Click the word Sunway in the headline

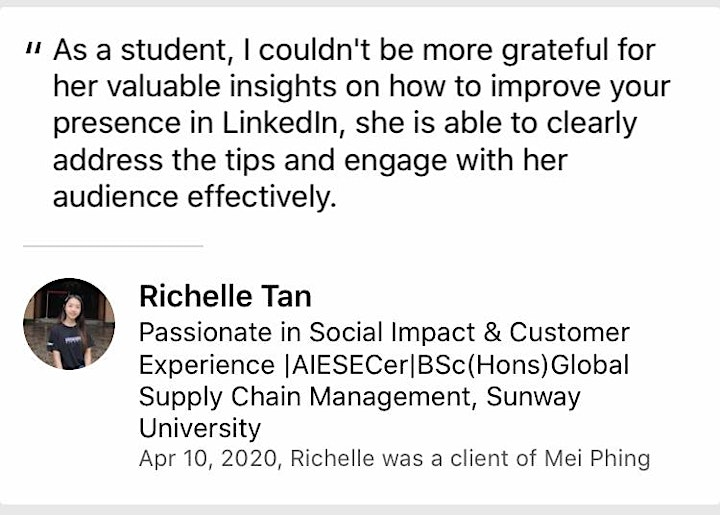click(533, 397)
